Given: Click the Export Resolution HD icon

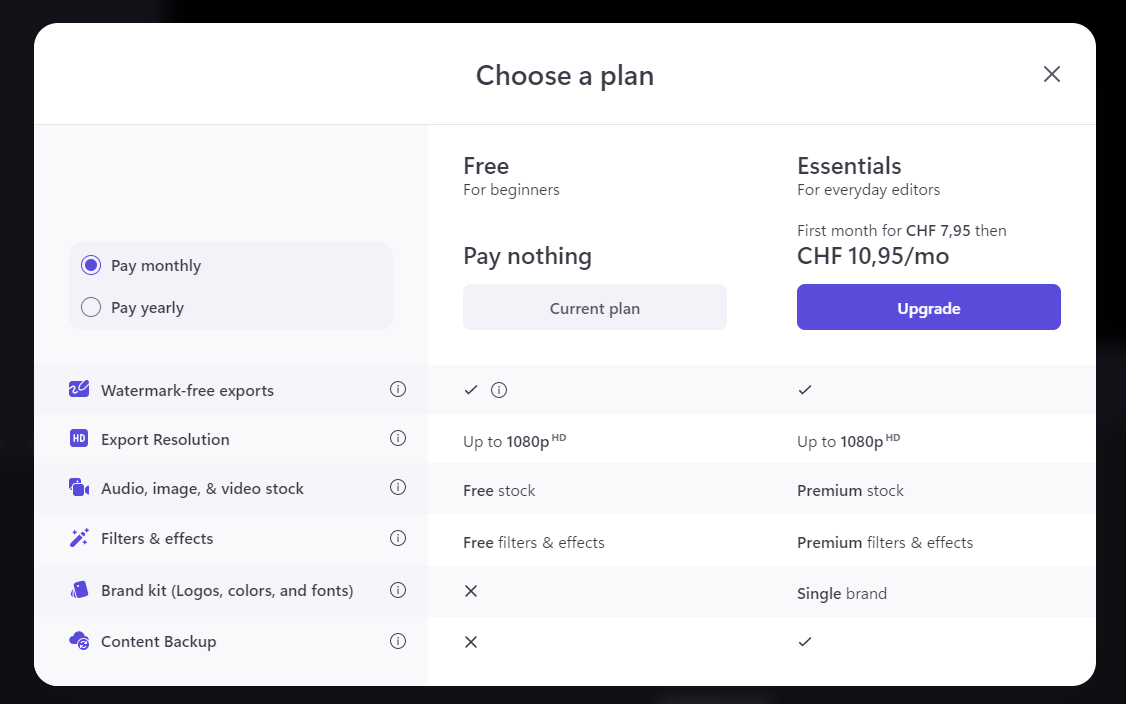Looking at the screenshot, I should click(x=79, y=439).
